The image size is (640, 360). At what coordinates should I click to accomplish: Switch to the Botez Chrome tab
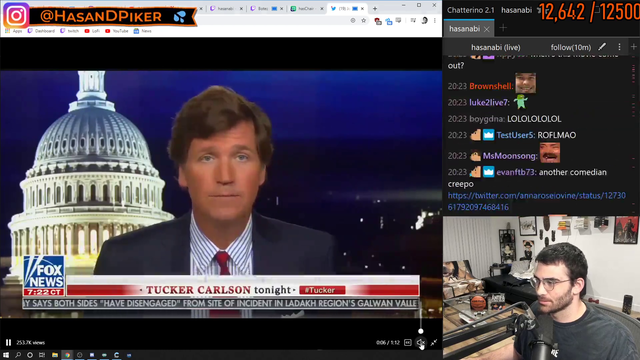click(266, 9)
